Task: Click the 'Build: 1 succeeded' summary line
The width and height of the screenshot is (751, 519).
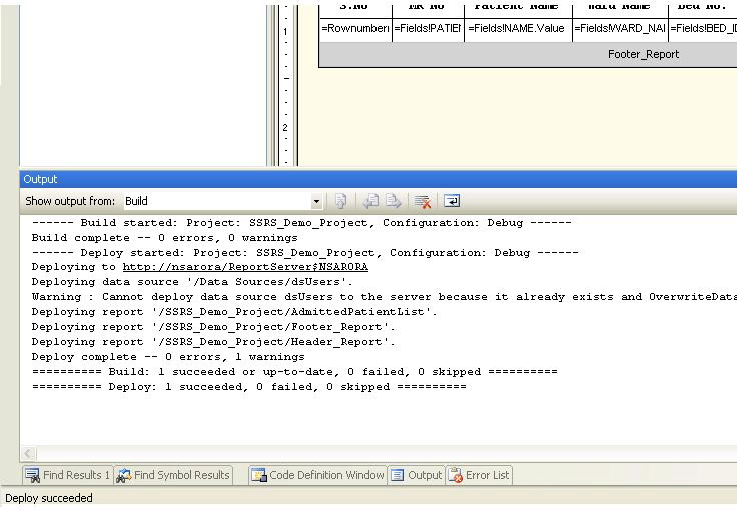Action: (295, 372)
